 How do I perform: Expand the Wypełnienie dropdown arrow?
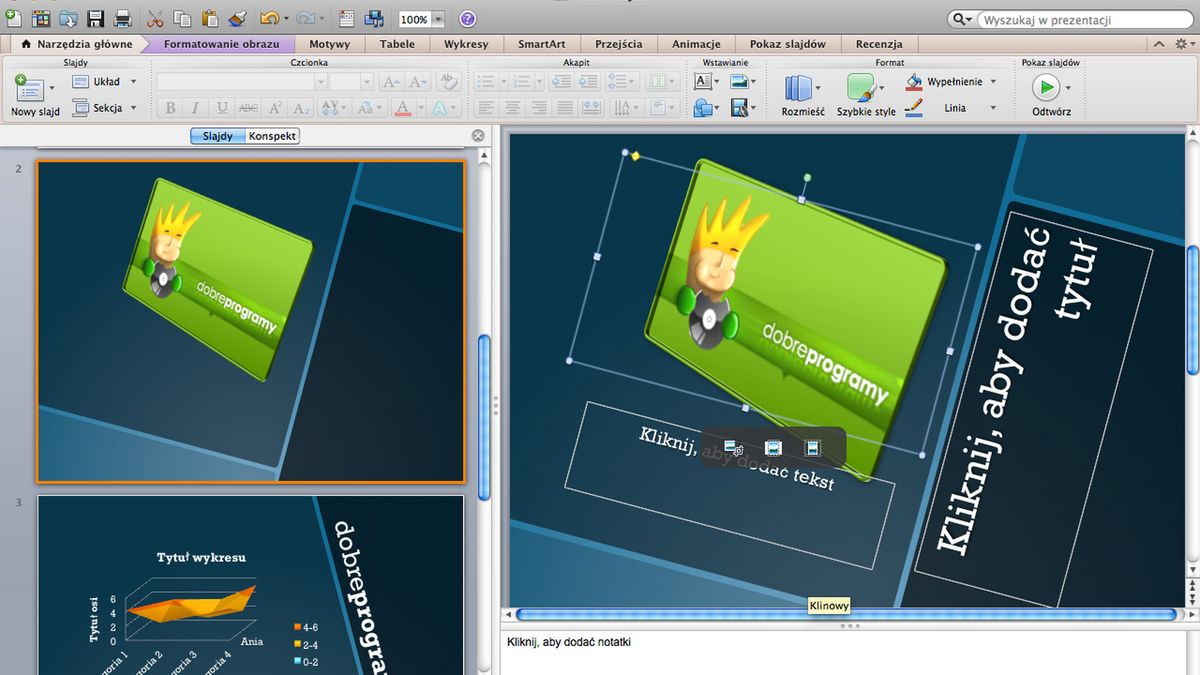[993, 82]
